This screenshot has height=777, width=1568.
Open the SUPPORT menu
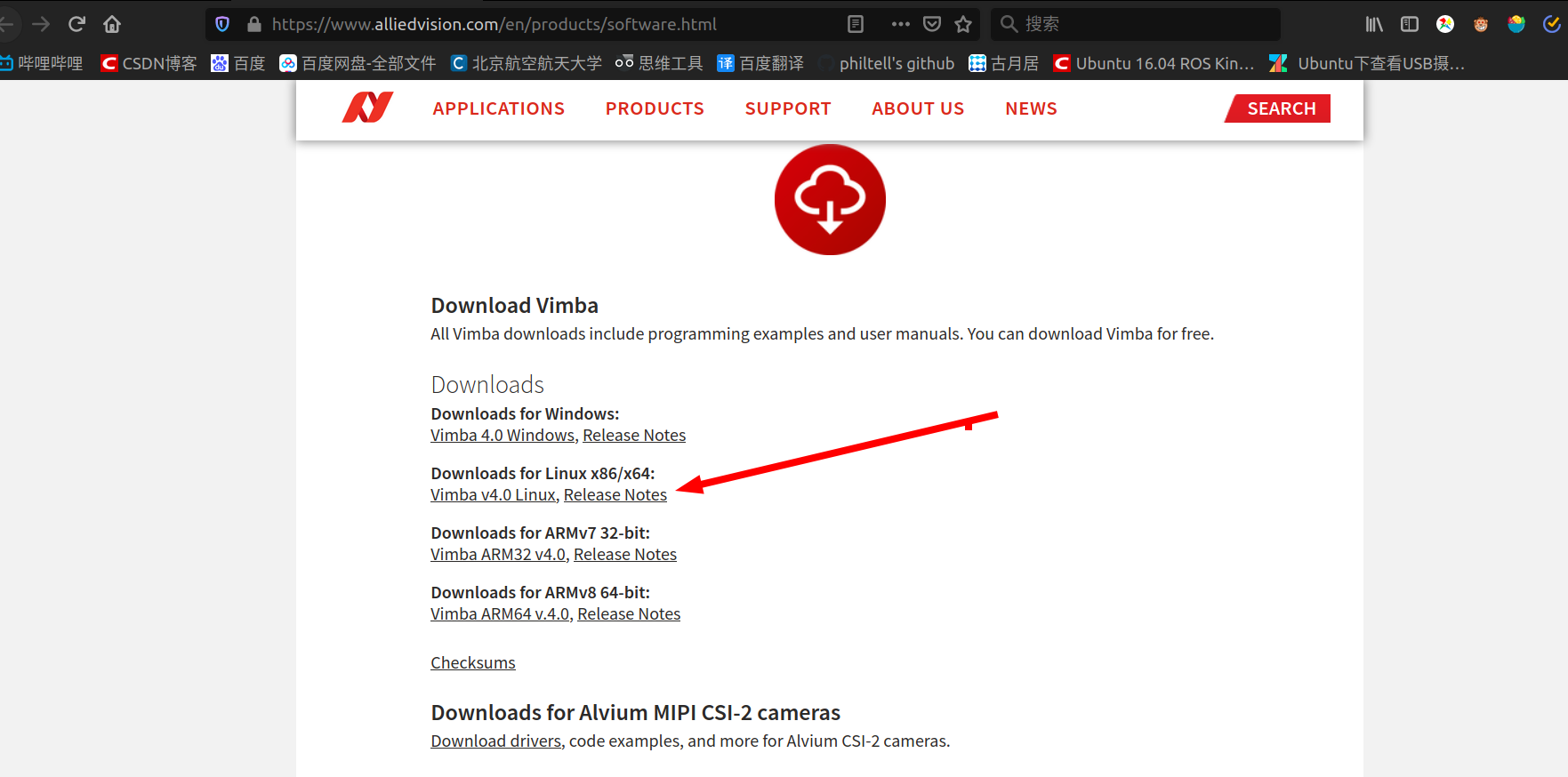(x=788, y=108)
